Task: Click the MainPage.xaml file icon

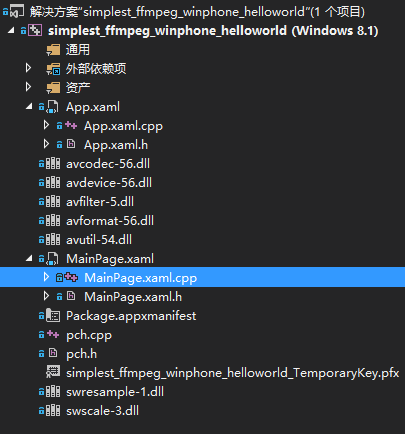Action: point(52,259)
